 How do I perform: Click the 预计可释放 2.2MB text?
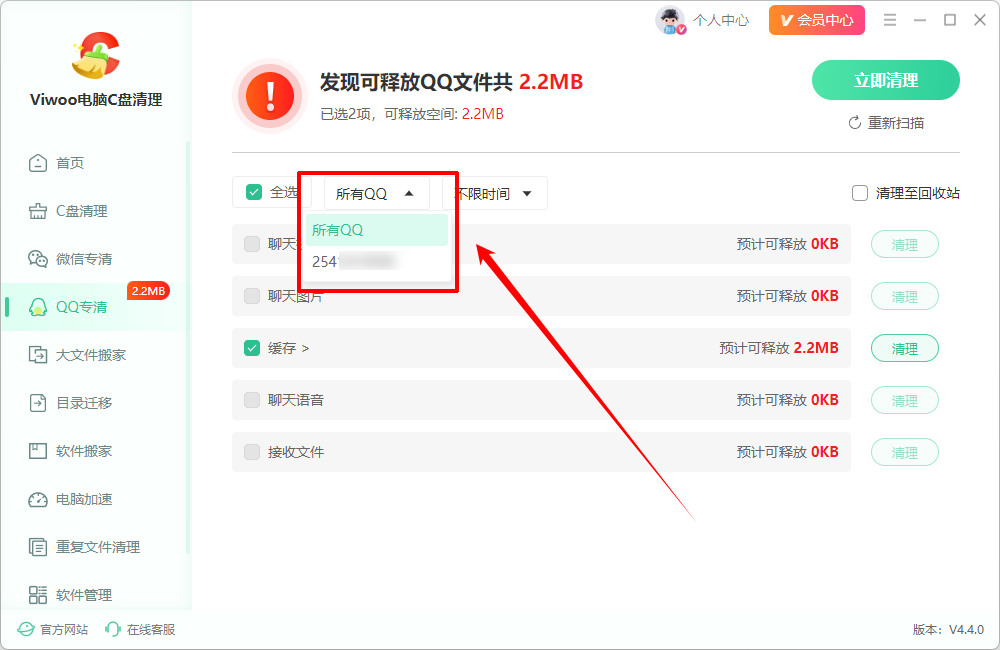click(x=779, y=348)
